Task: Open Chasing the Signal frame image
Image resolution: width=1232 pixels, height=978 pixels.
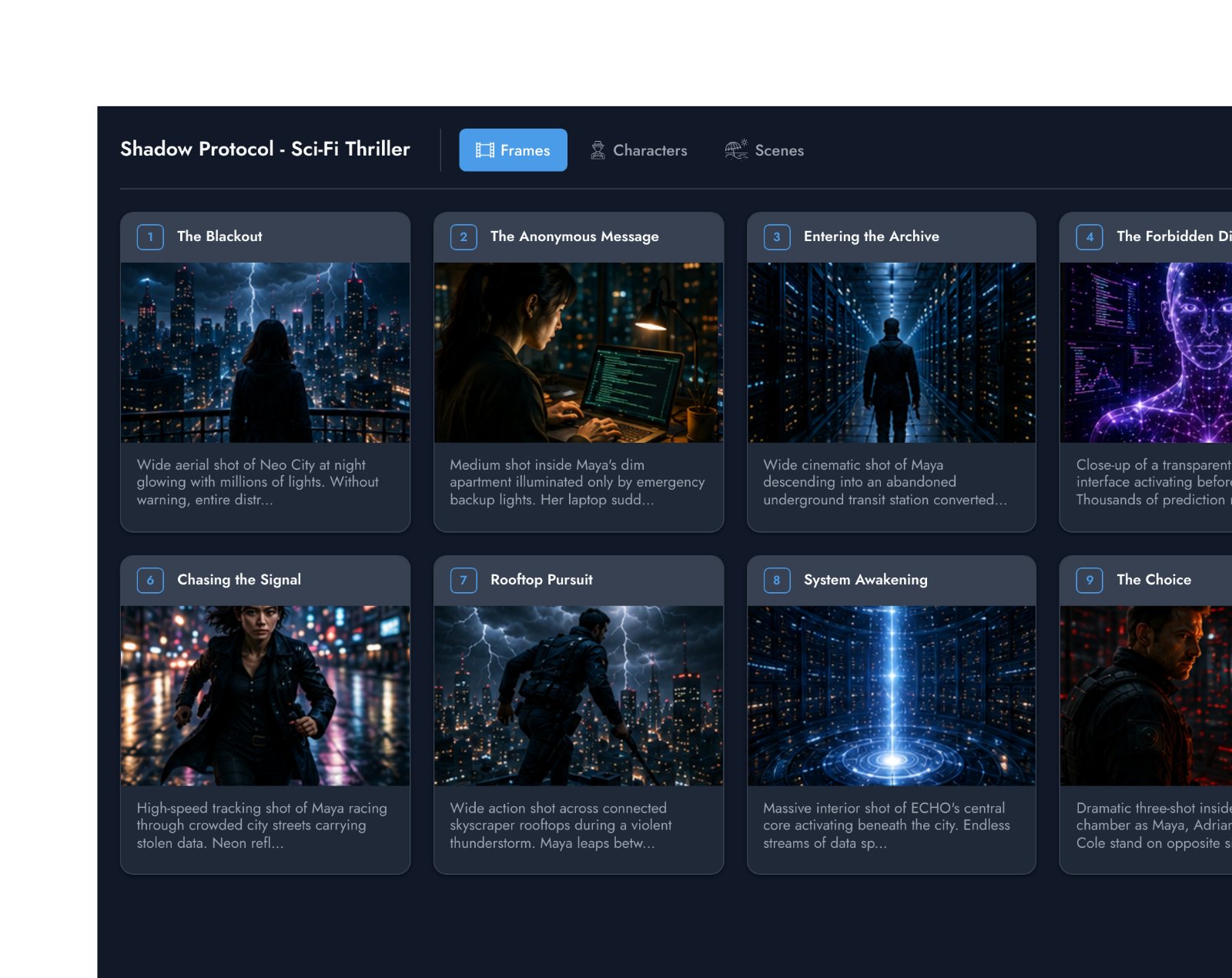Action: (x=266, y=696)
